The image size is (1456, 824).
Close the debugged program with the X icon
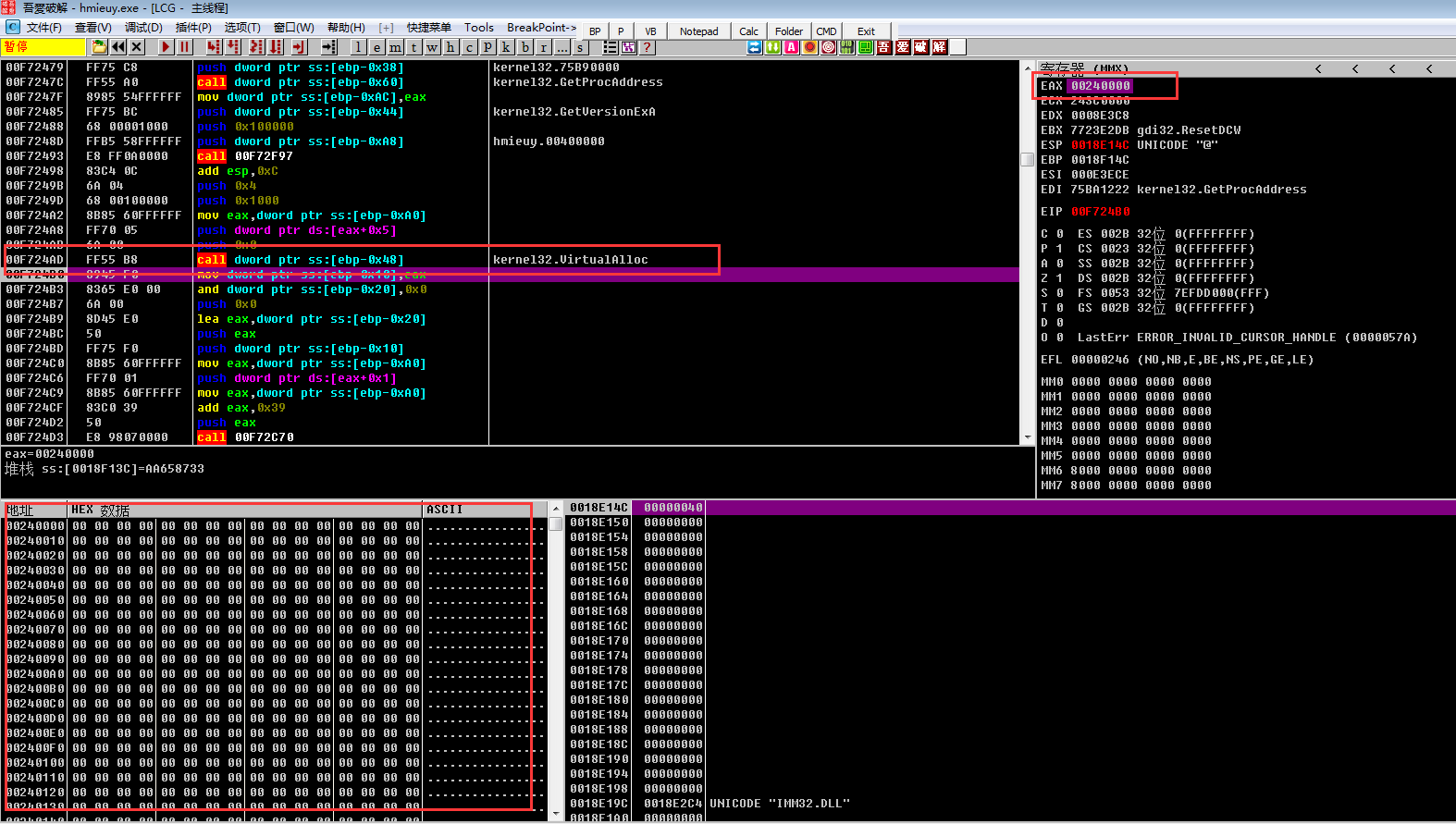tap(137, 47)
